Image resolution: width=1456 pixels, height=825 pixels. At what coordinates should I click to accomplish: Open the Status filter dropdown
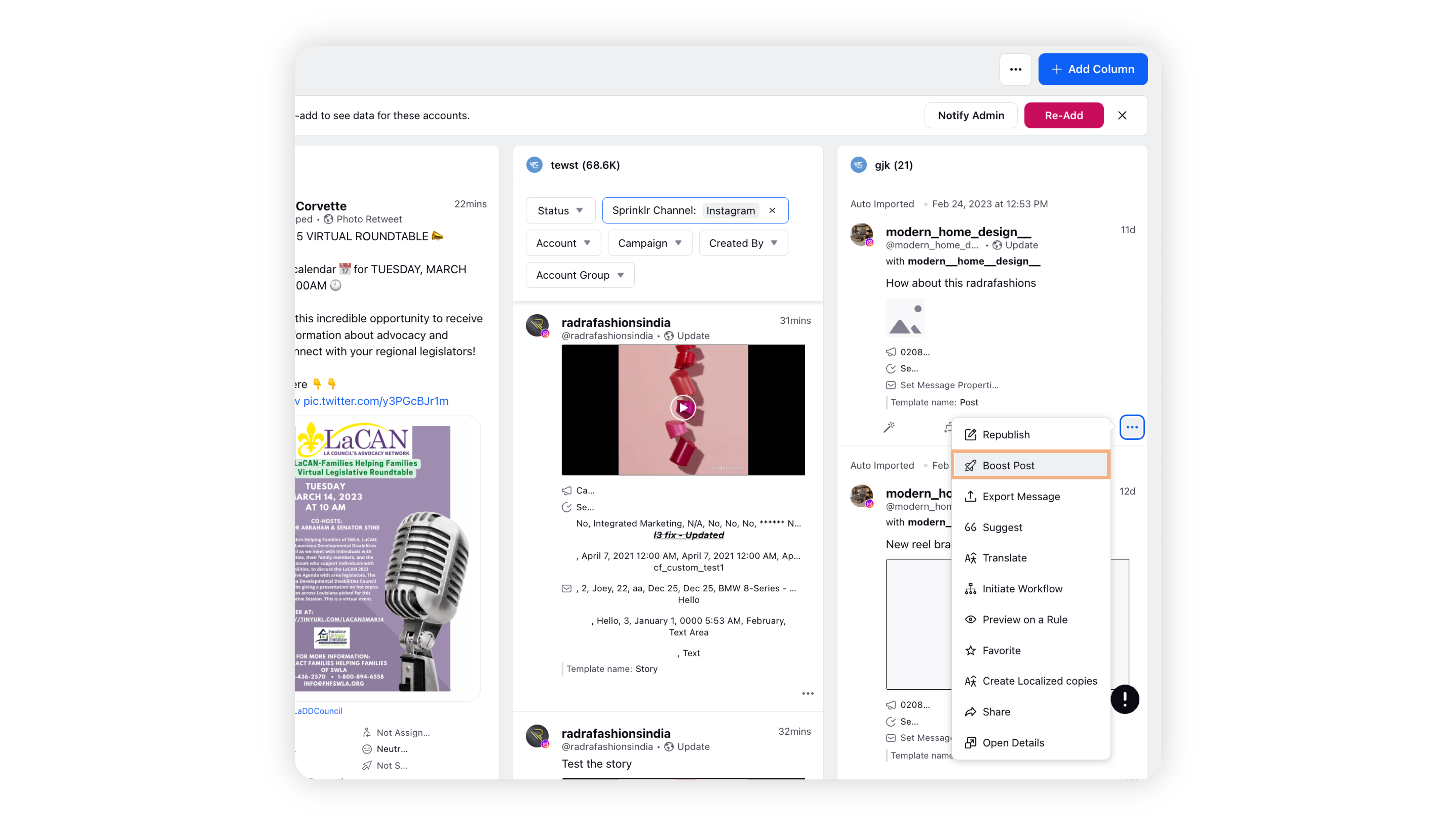560,210
